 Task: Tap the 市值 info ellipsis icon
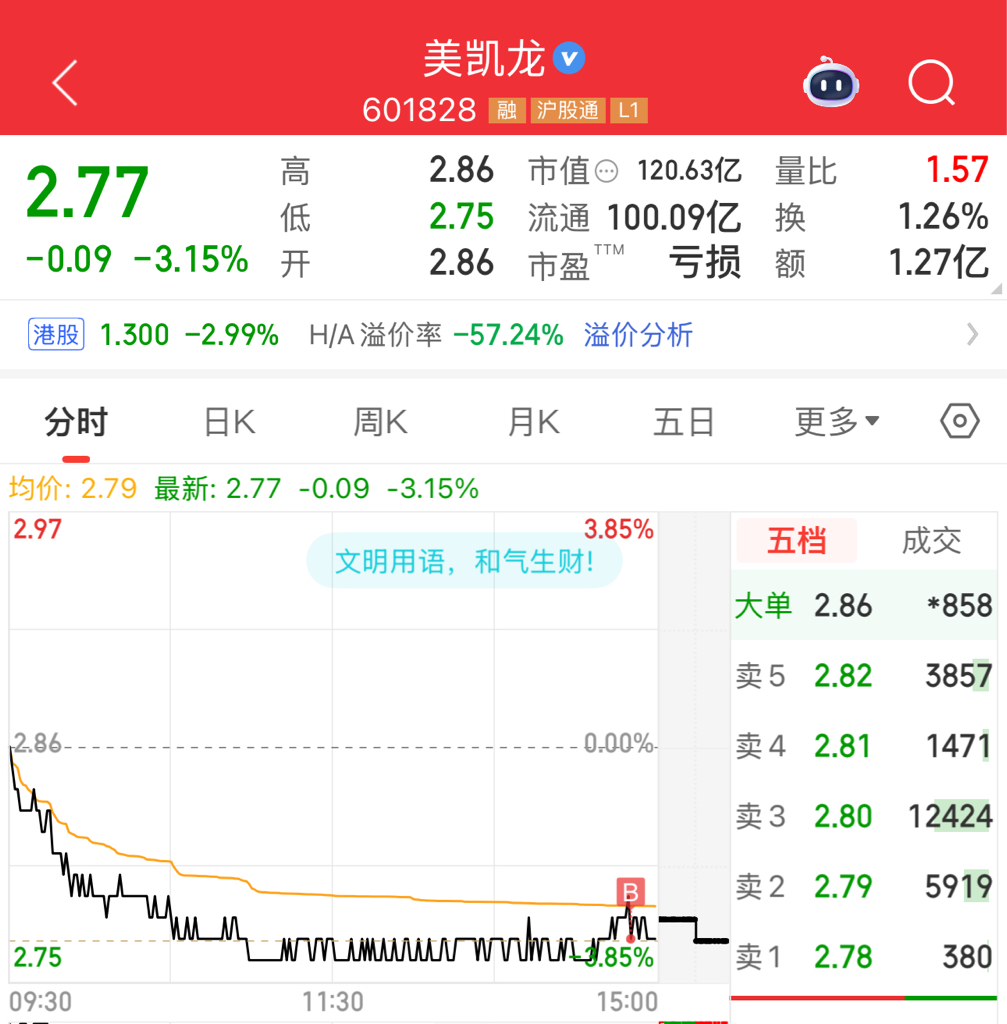607,172
